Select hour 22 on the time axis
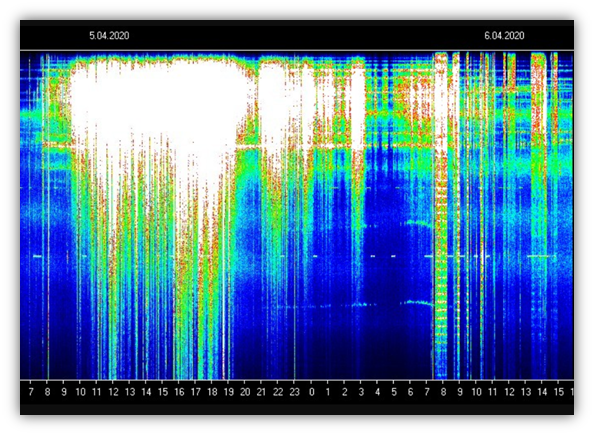594x435 pixels. click(x=278, y=392)
